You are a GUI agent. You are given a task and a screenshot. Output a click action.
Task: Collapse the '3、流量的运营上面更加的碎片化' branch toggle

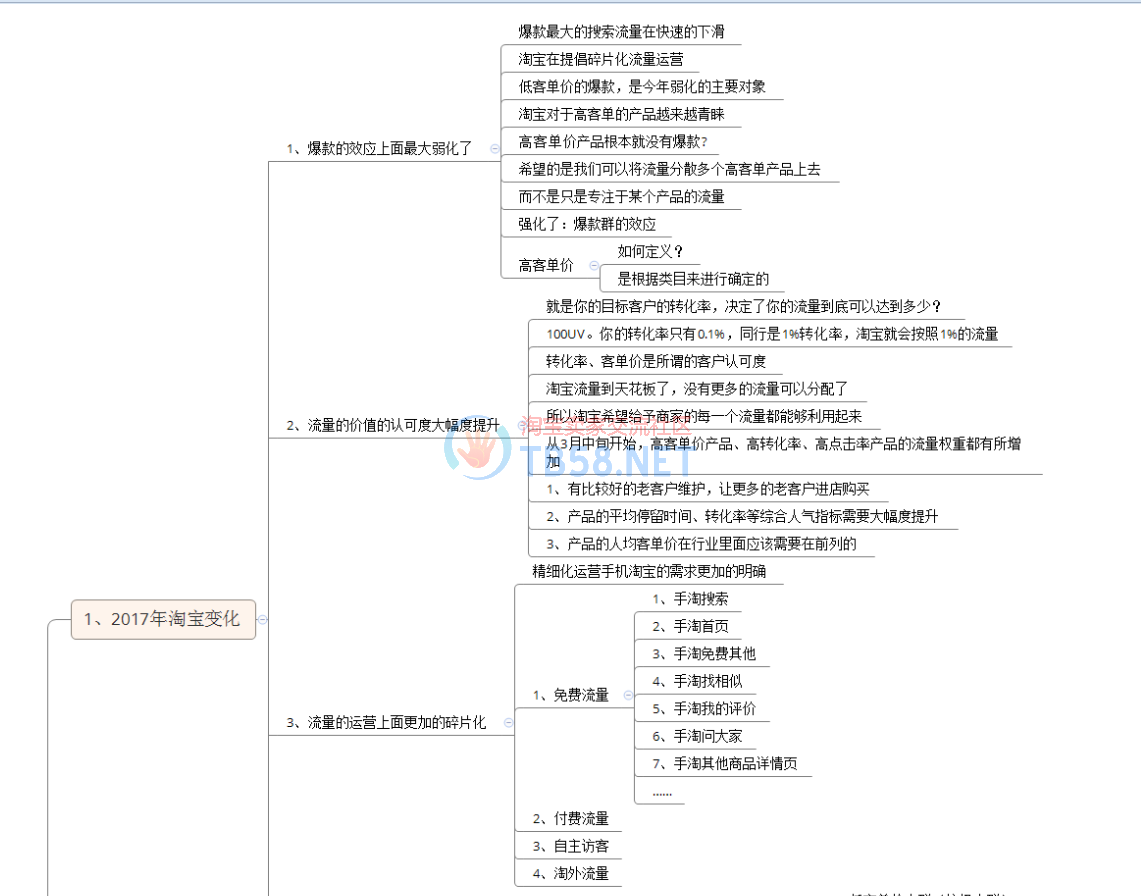[x=508, y=723]
